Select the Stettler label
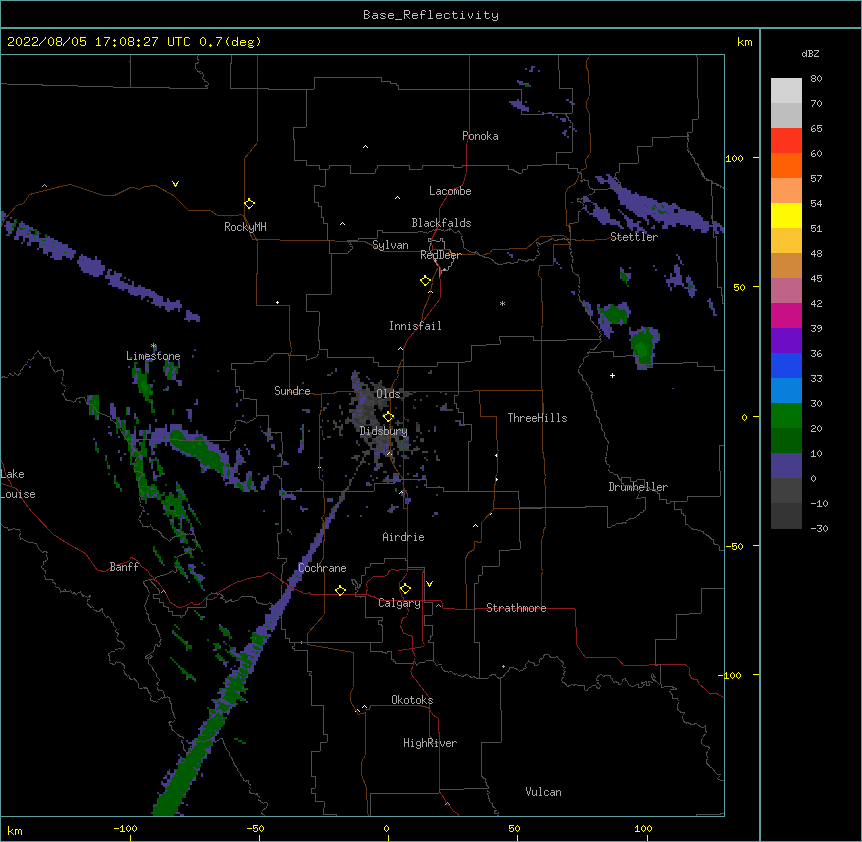 point(634,237)
